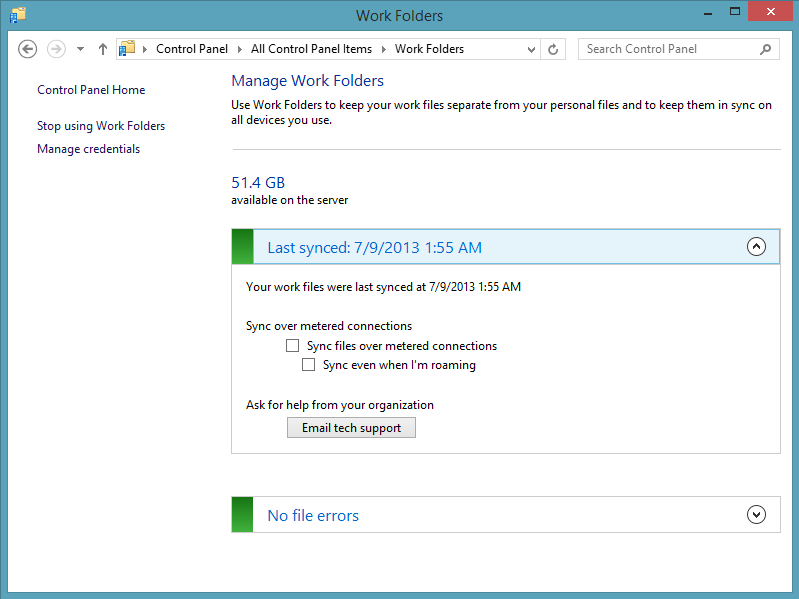Expand the No file errors section chevron
This screenshot has width=799, height=599.
point(756,514)
